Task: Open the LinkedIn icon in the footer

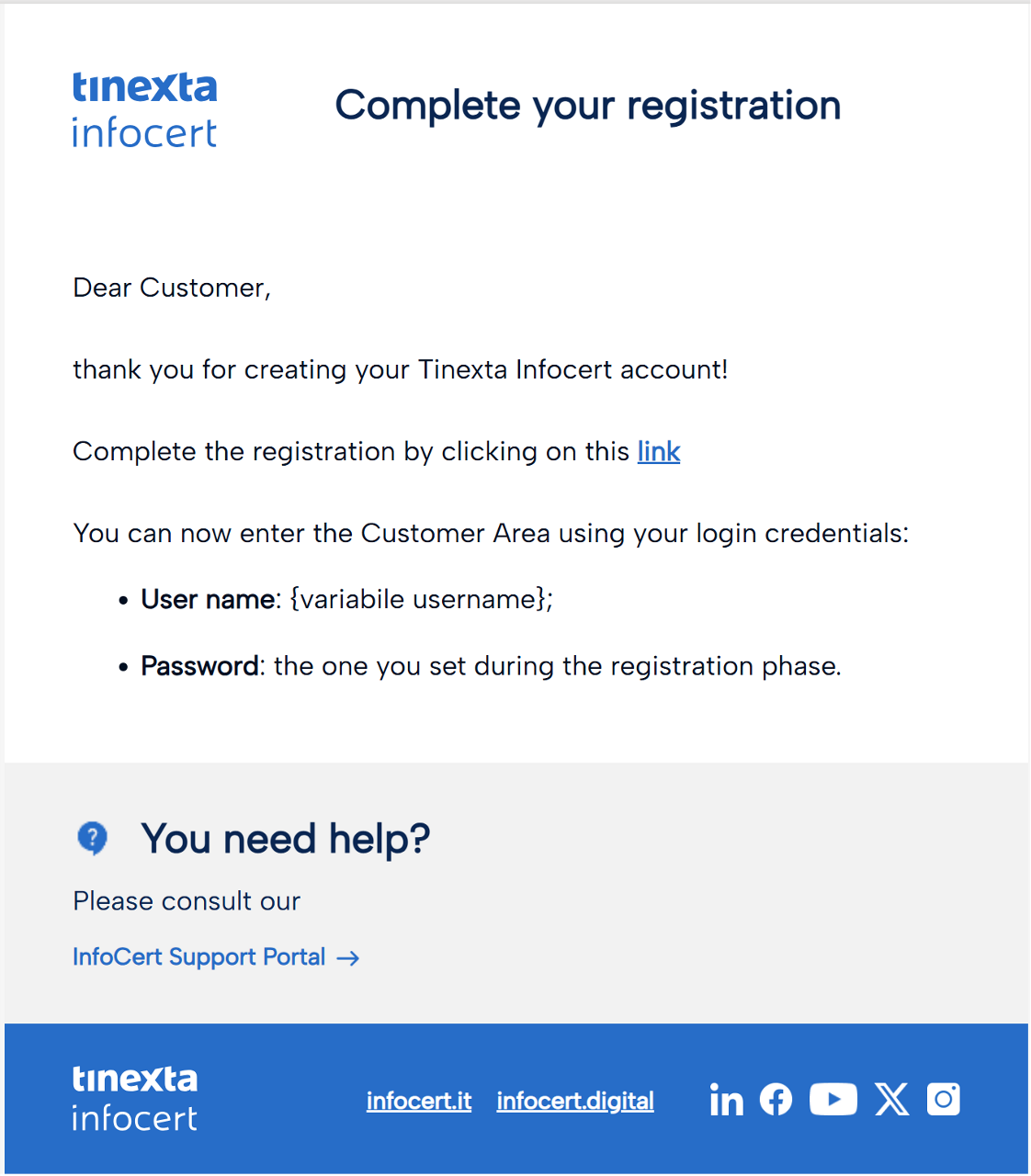Action: coord(726,1100)
